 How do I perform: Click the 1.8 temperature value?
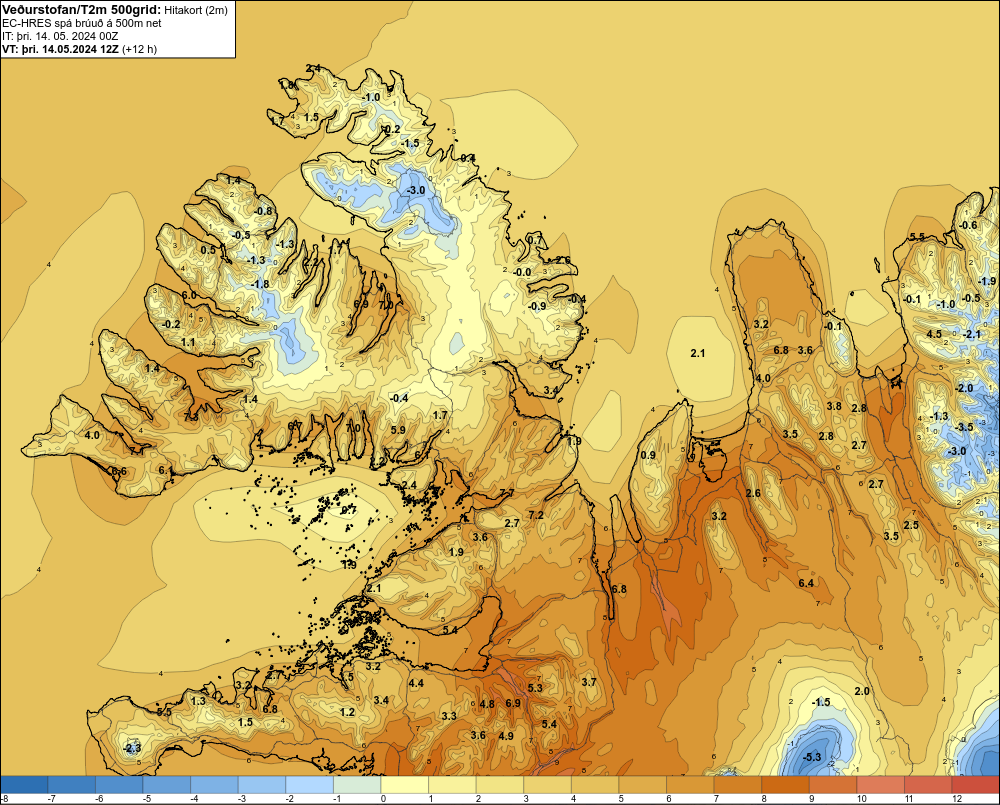287,85
